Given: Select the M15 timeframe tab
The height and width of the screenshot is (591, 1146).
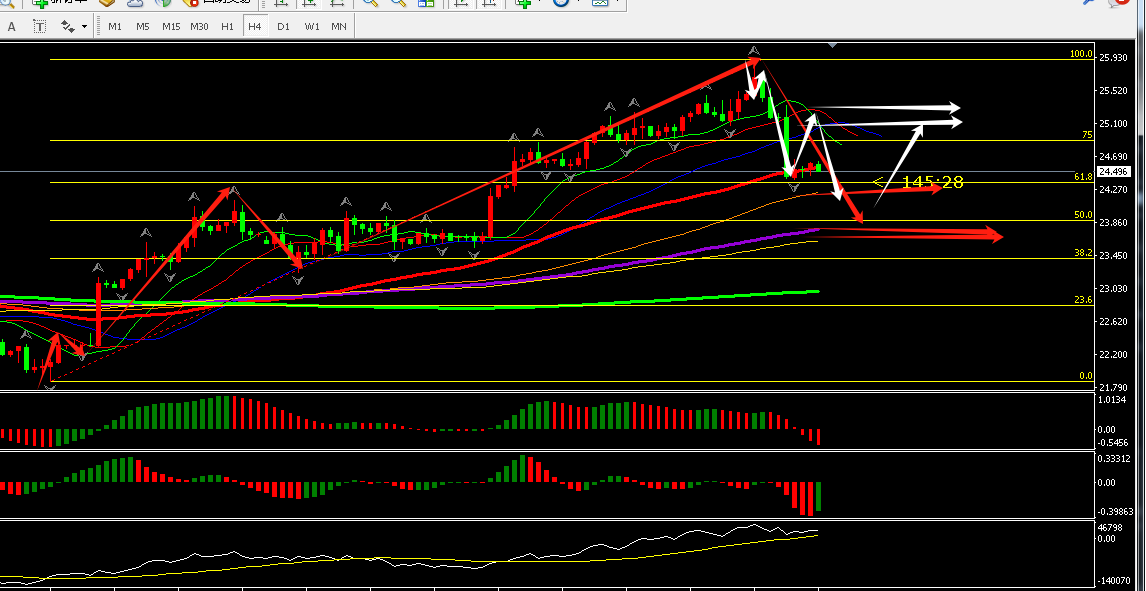Looking at the screenshot, I should 170,26.
